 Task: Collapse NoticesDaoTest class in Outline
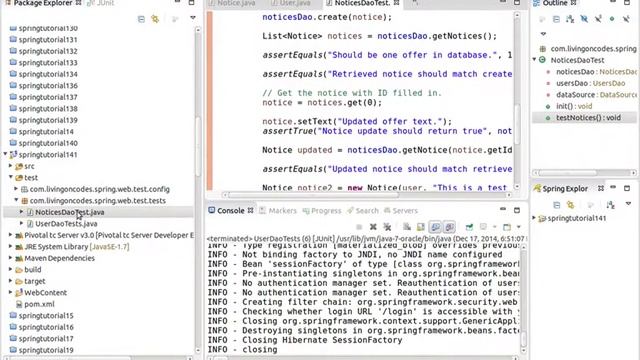pos(534,60)
